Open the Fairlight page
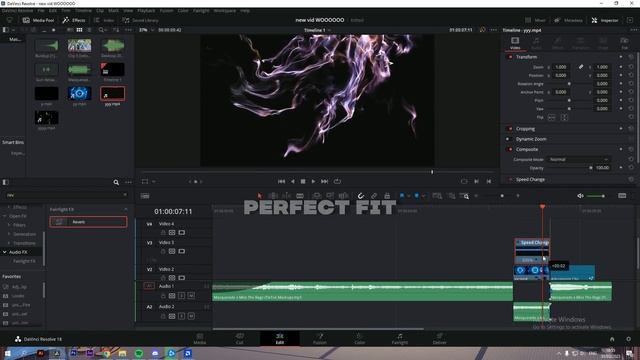 tap(400, 338)
